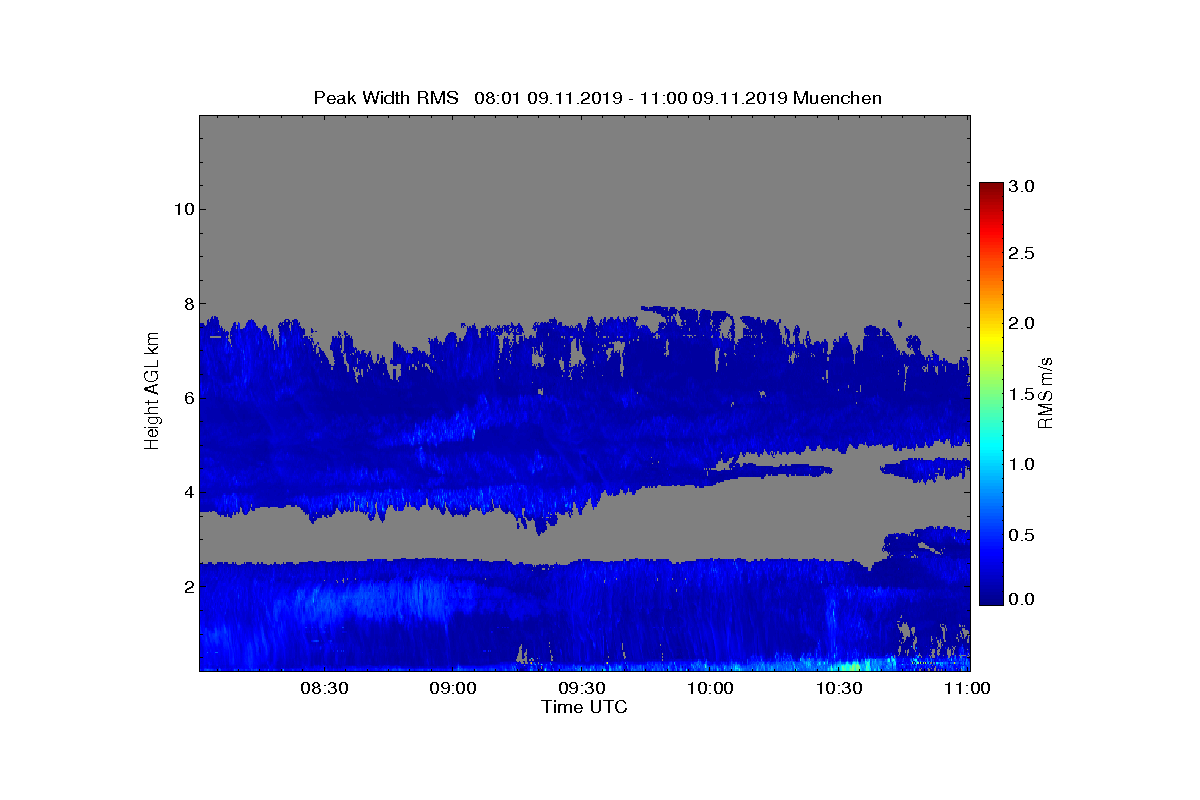Click the 'RMS m/s' colorbar label
Screen dimensions: 1200x800
coord(1045,392)
